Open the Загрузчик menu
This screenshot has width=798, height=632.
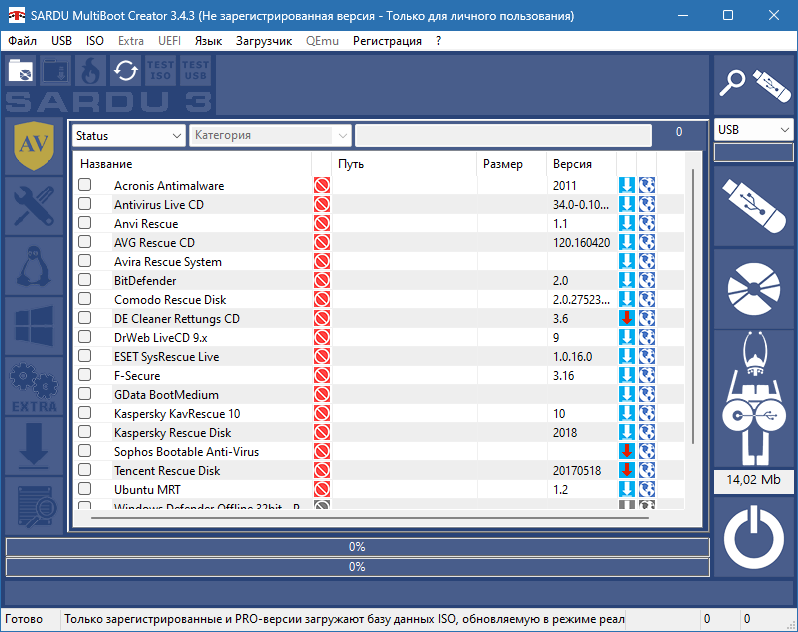264,41
